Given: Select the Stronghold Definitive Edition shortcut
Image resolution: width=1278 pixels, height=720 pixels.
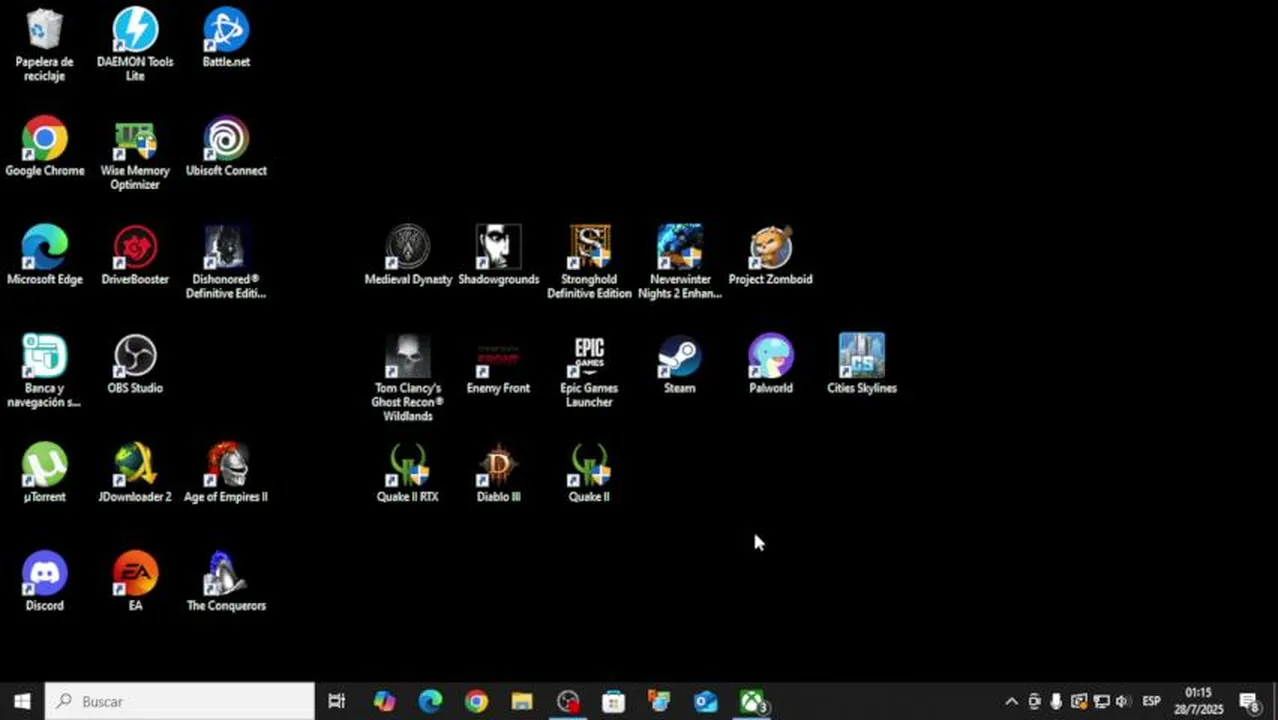Looking at the screenshot, I should 589,263.
